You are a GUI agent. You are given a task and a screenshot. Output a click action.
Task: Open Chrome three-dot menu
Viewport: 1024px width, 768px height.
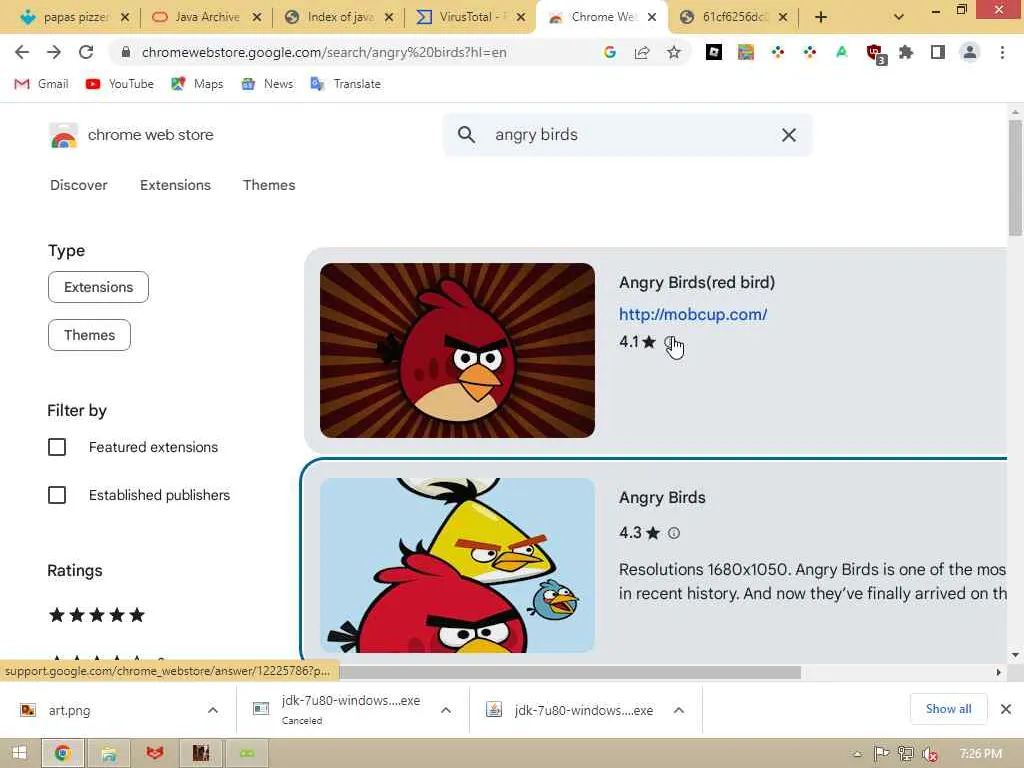(x=1002, y=52)
